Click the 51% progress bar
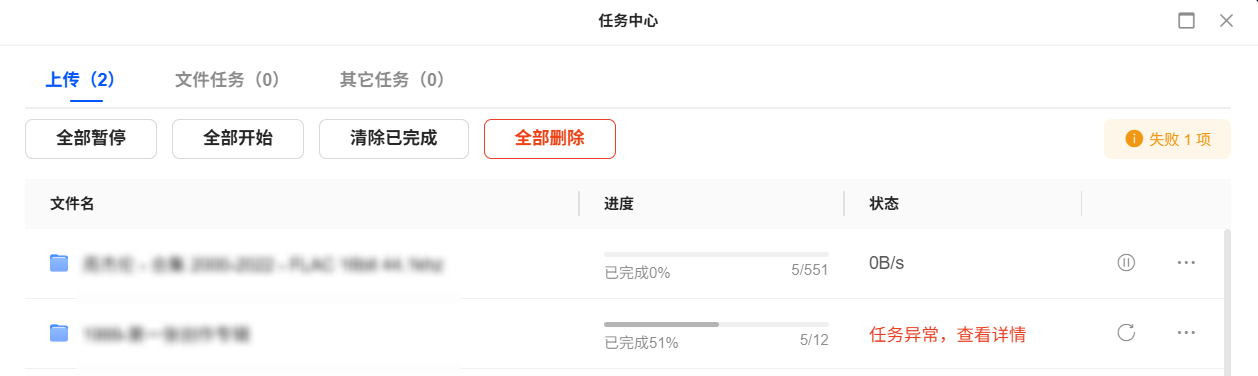This screenshot has width=1258, height=376. point(716,324)
